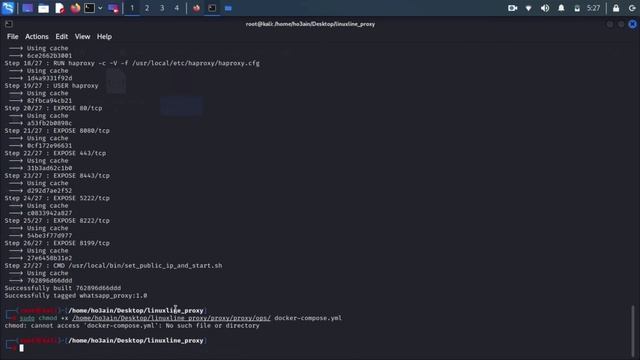Click the log out session icon
The width and height of the screenshot is (640, 360).
(632, 8)
